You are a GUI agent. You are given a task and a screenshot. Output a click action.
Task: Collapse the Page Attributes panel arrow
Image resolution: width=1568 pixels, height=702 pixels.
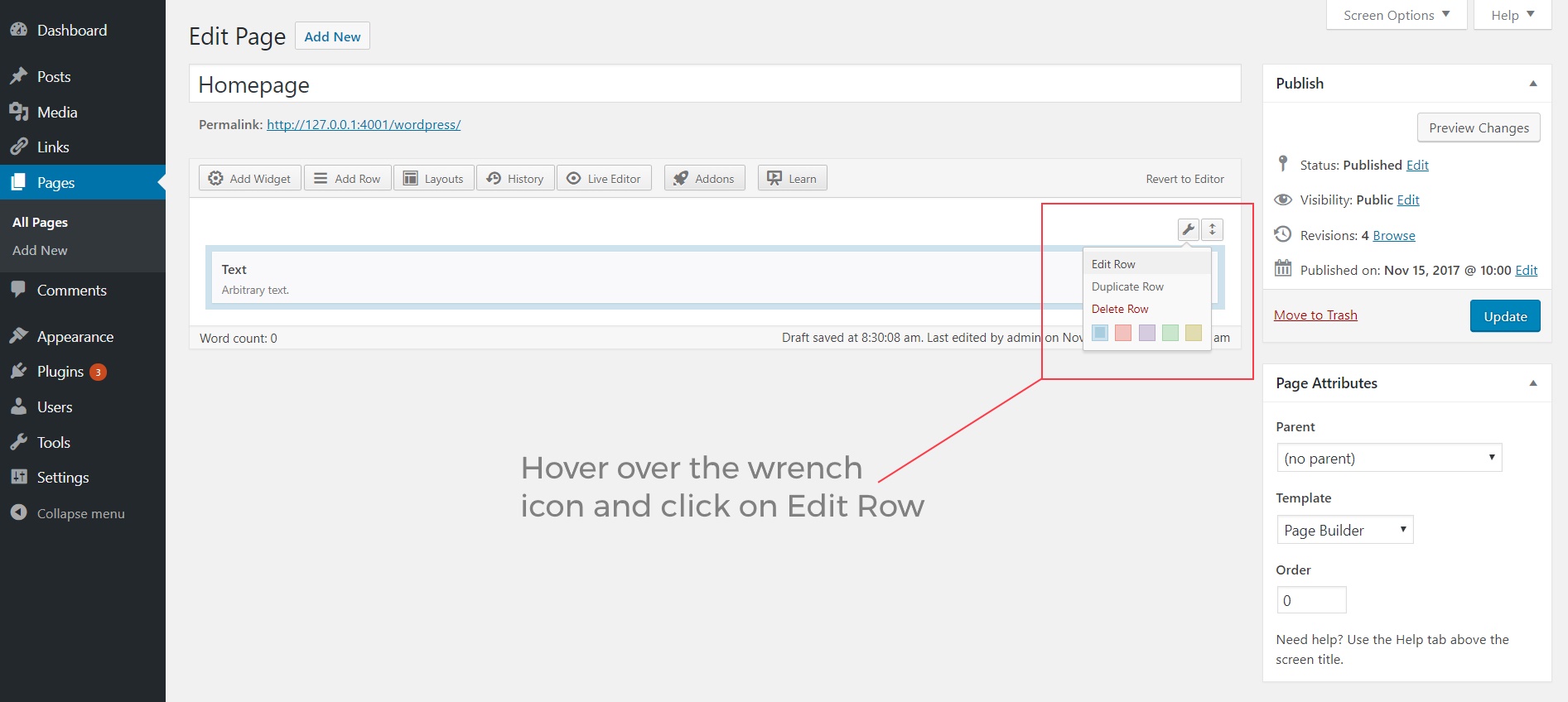point(1533,383)
